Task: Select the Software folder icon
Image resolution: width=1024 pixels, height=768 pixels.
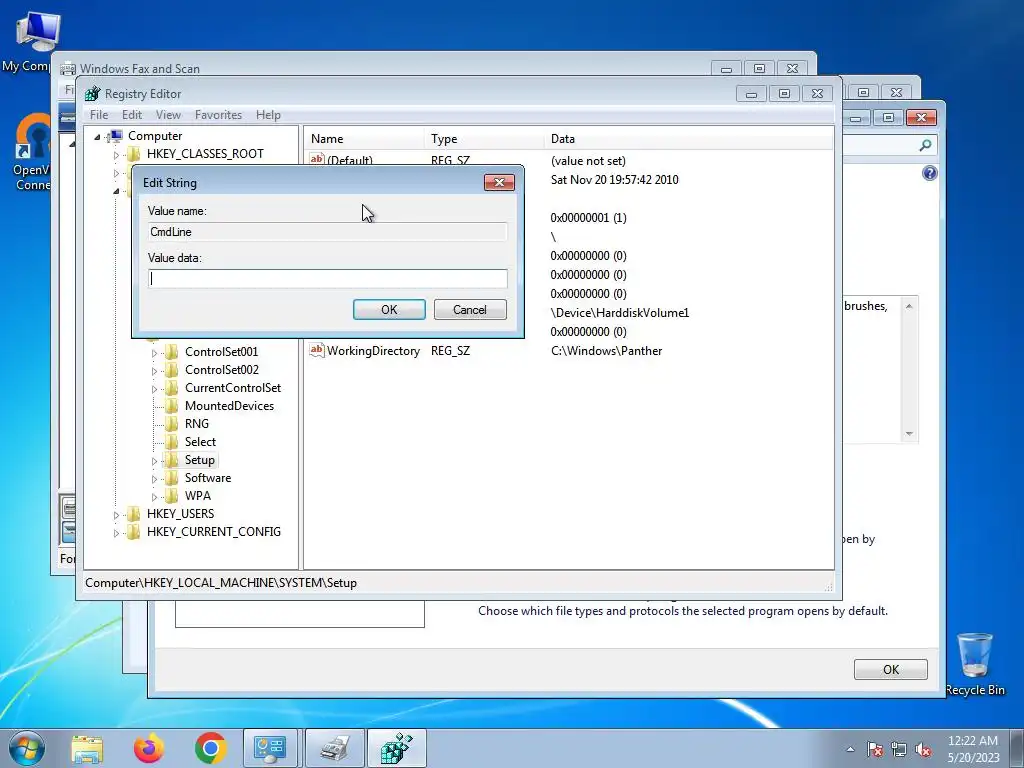Action: [x=171, y=478]
